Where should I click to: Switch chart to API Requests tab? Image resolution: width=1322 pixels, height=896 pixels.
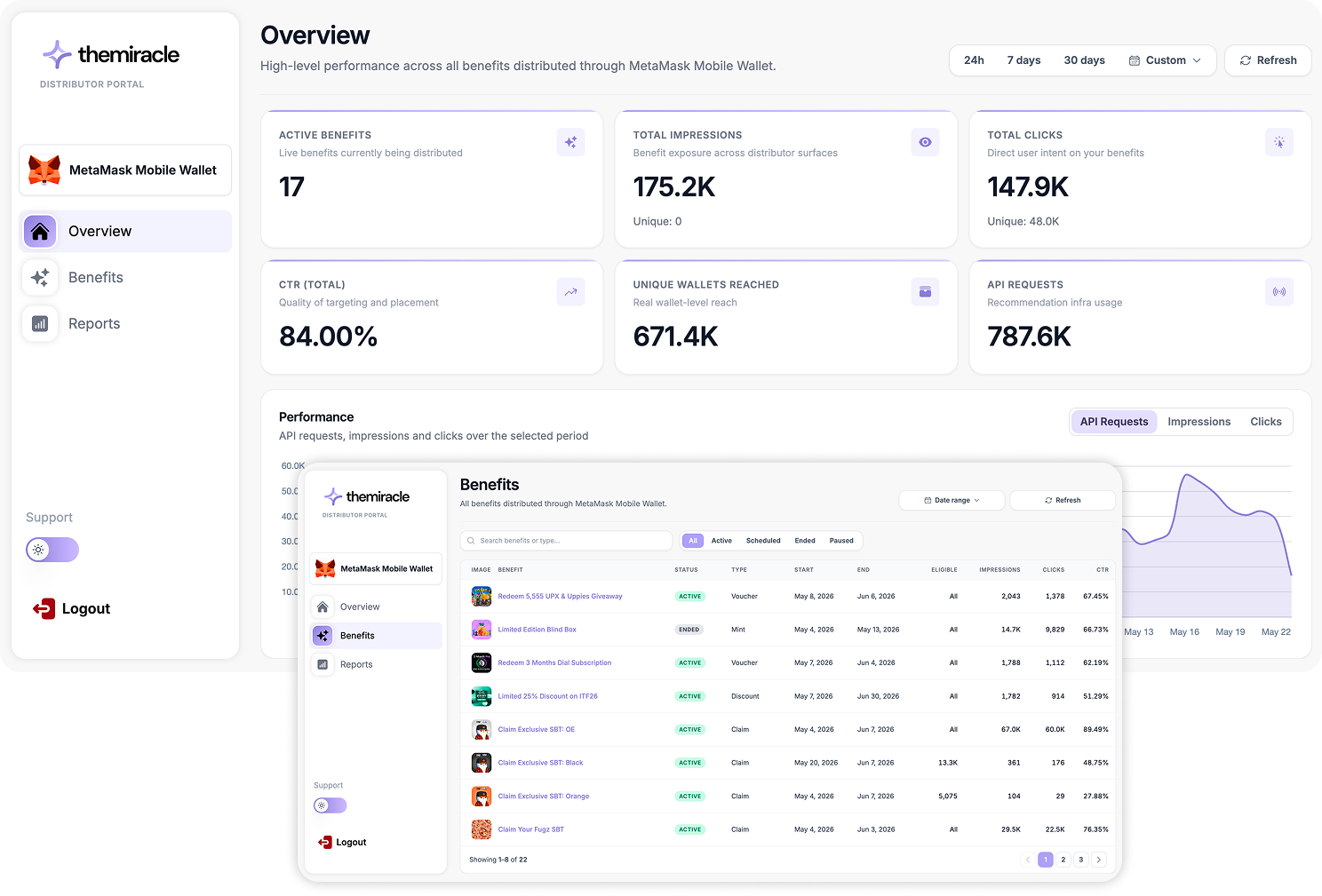(1114, 422)
